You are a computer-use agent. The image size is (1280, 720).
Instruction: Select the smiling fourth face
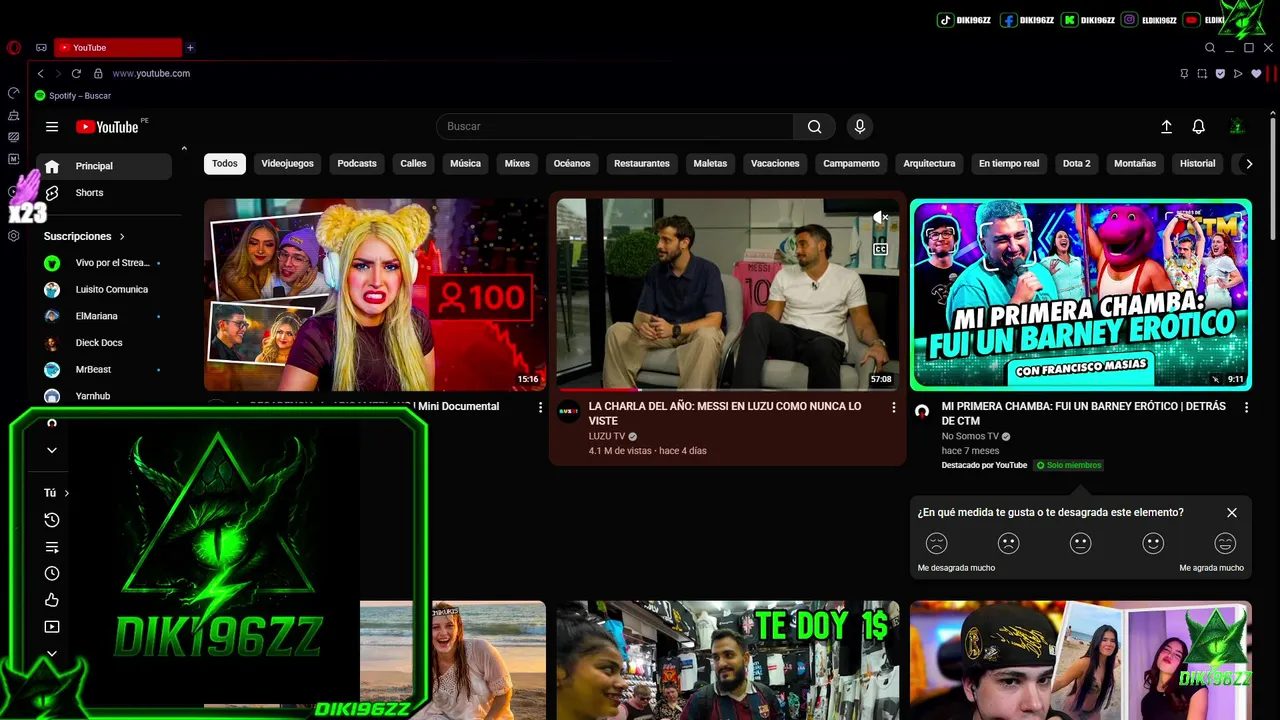point(1153,543)
